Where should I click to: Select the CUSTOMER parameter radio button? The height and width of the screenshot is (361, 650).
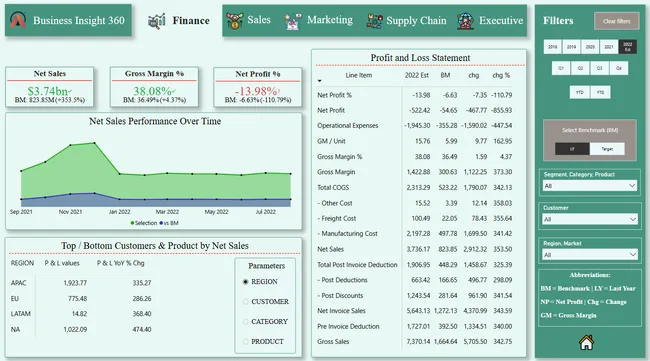245,302
